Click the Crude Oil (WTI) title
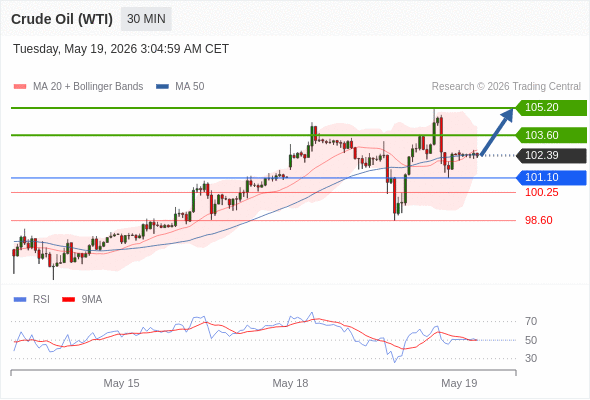Image resolution: width=590 pixels, height=400 pixels. (62, 19)
